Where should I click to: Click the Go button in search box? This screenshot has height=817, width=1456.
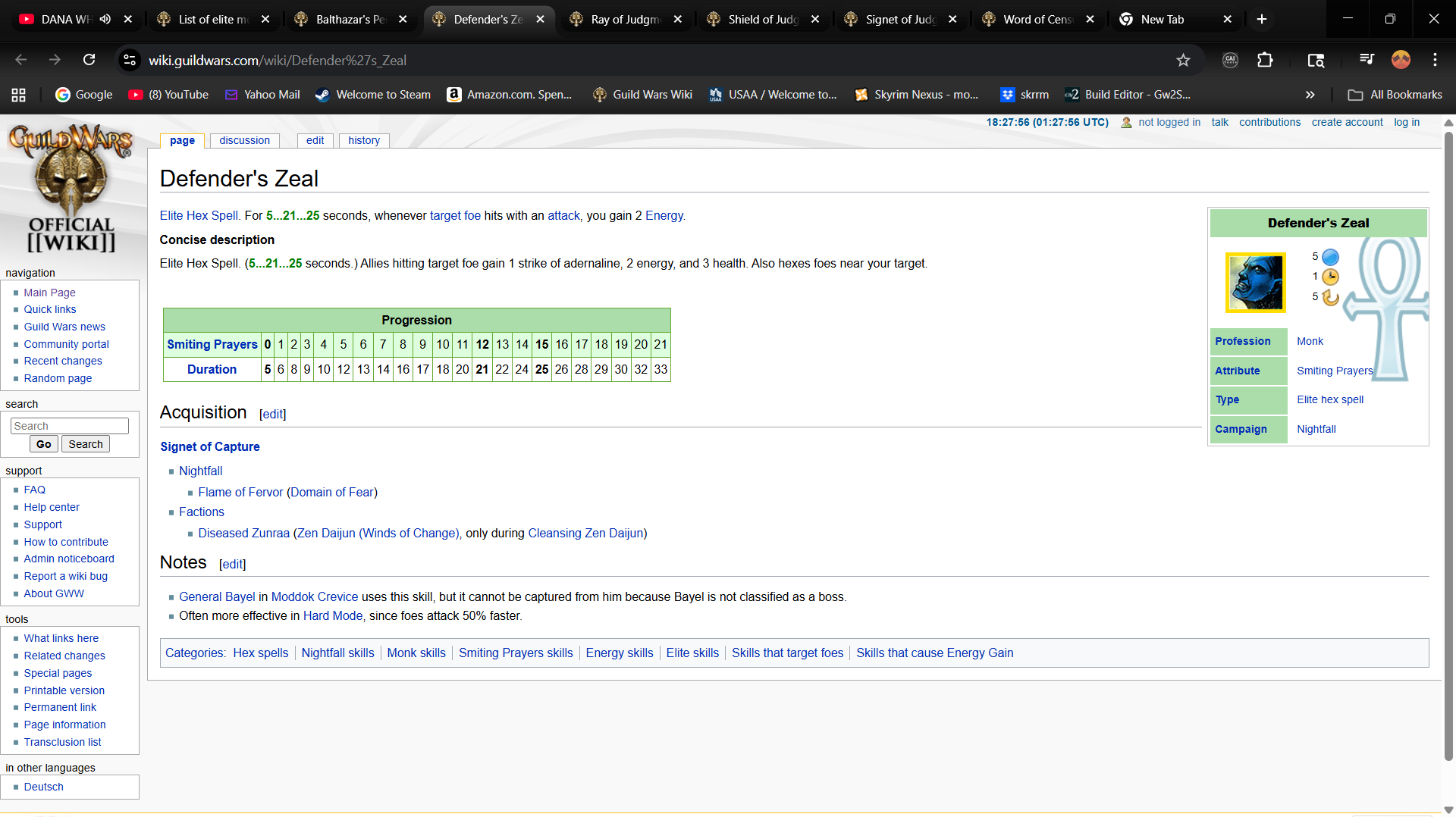(x=44, y=444)
